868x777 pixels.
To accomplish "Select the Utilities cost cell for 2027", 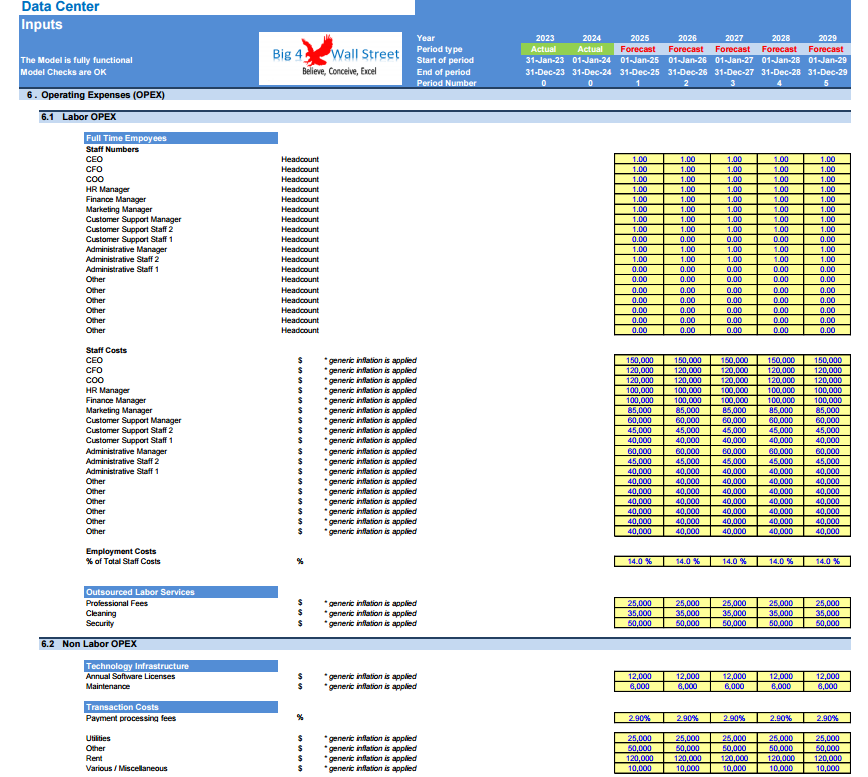I will point(733,738).
